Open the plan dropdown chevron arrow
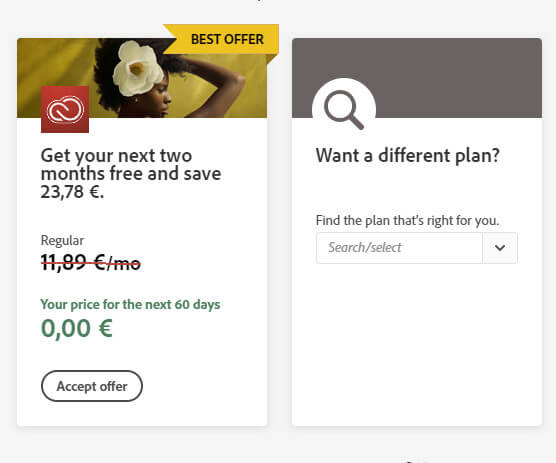This screenshot has height=463, width=556. (500, 248)
